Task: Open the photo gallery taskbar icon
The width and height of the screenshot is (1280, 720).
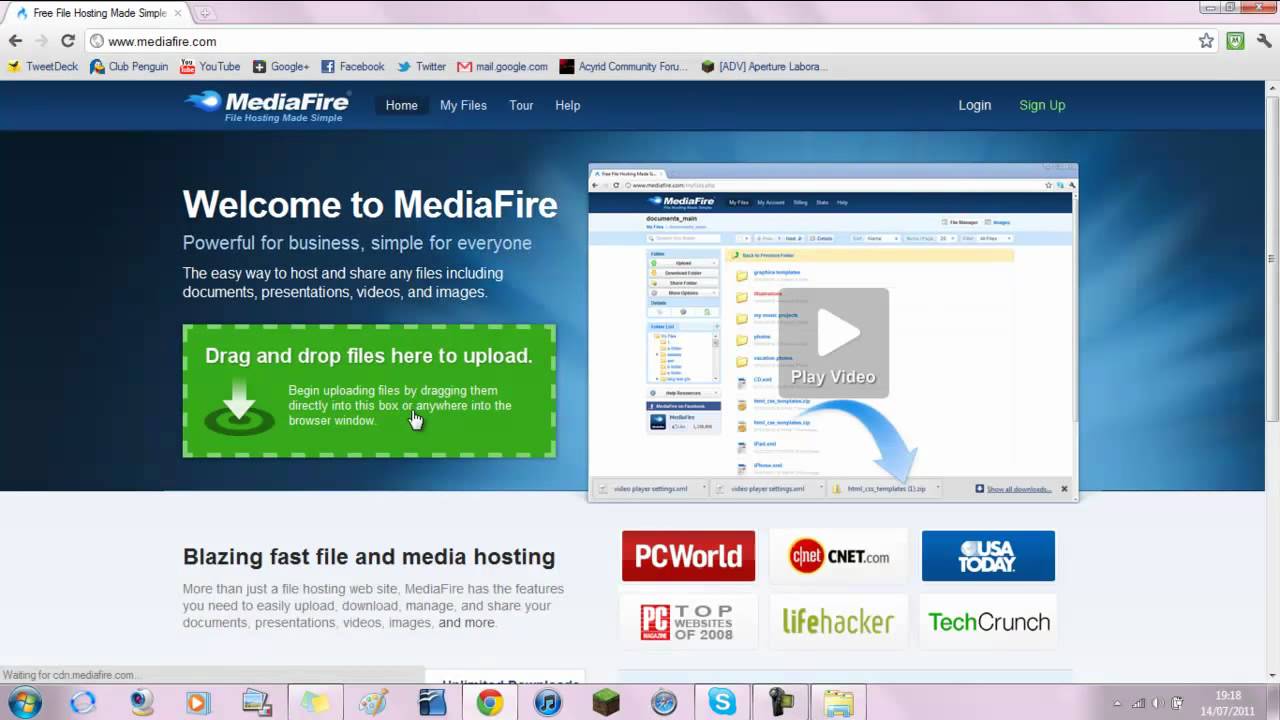Action: coord(256,703)
